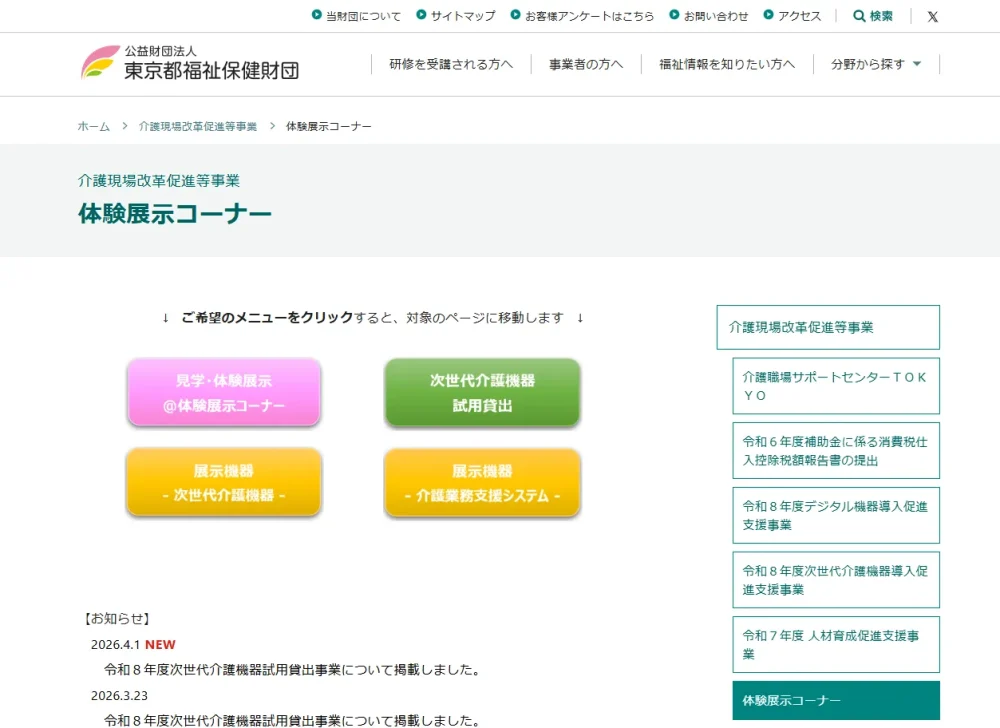Click the 2026.3.23 notice date
Viewport: 1000px width, 728px height.
click(x=119, y=695)
